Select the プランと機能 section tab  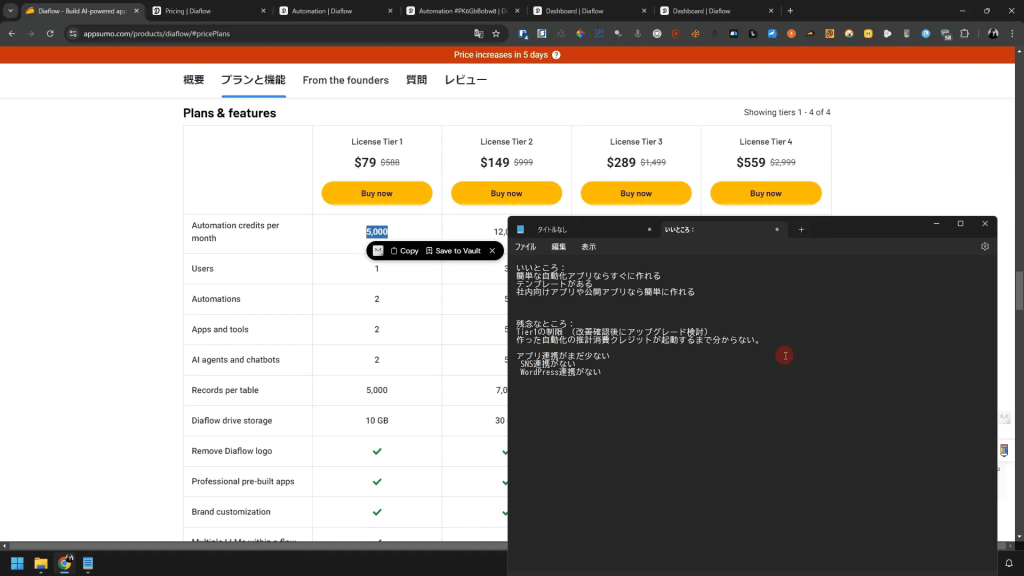click(x=253, y=80)
